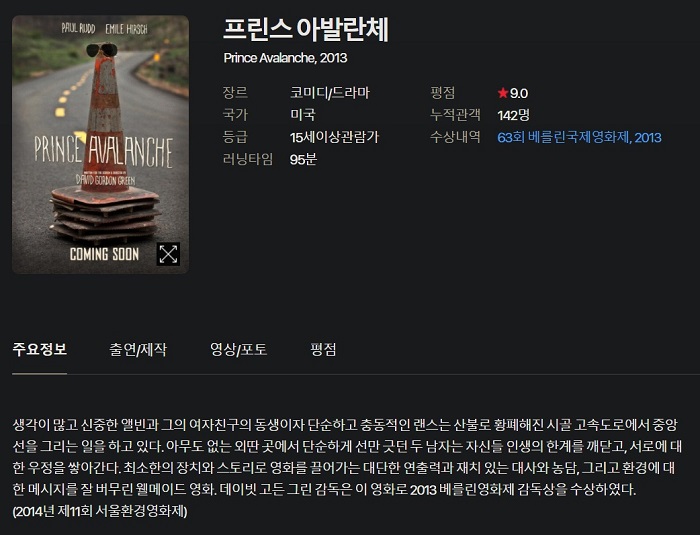This screenshot has width=700, height=535.
Task: Select the 주요정보 tab
Action: pyautogui.click(x=40, y=349)
